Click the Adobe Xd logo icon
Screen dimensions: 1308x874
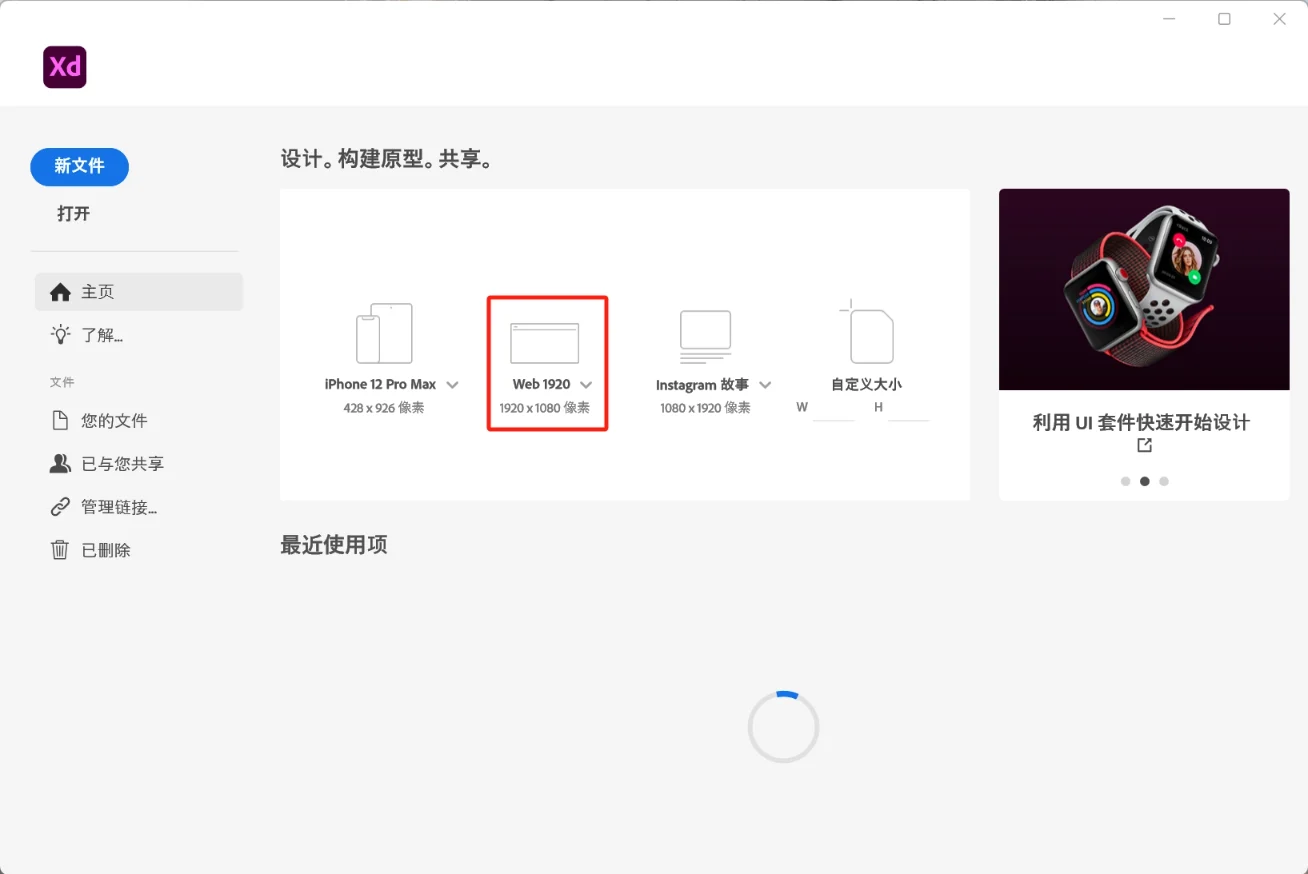[65, 67]
